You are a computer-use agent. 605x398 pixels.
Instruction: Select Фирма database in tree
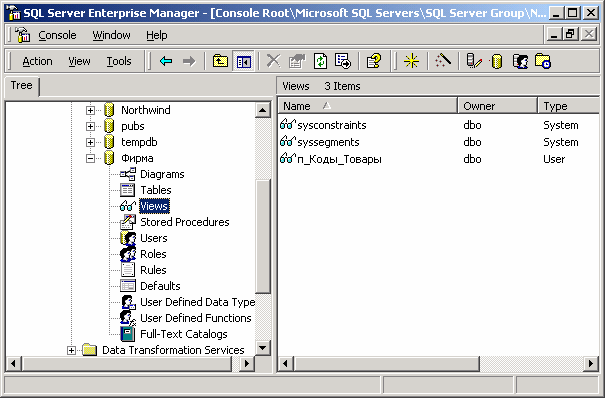pyautogui.click(x=137, y=158)
